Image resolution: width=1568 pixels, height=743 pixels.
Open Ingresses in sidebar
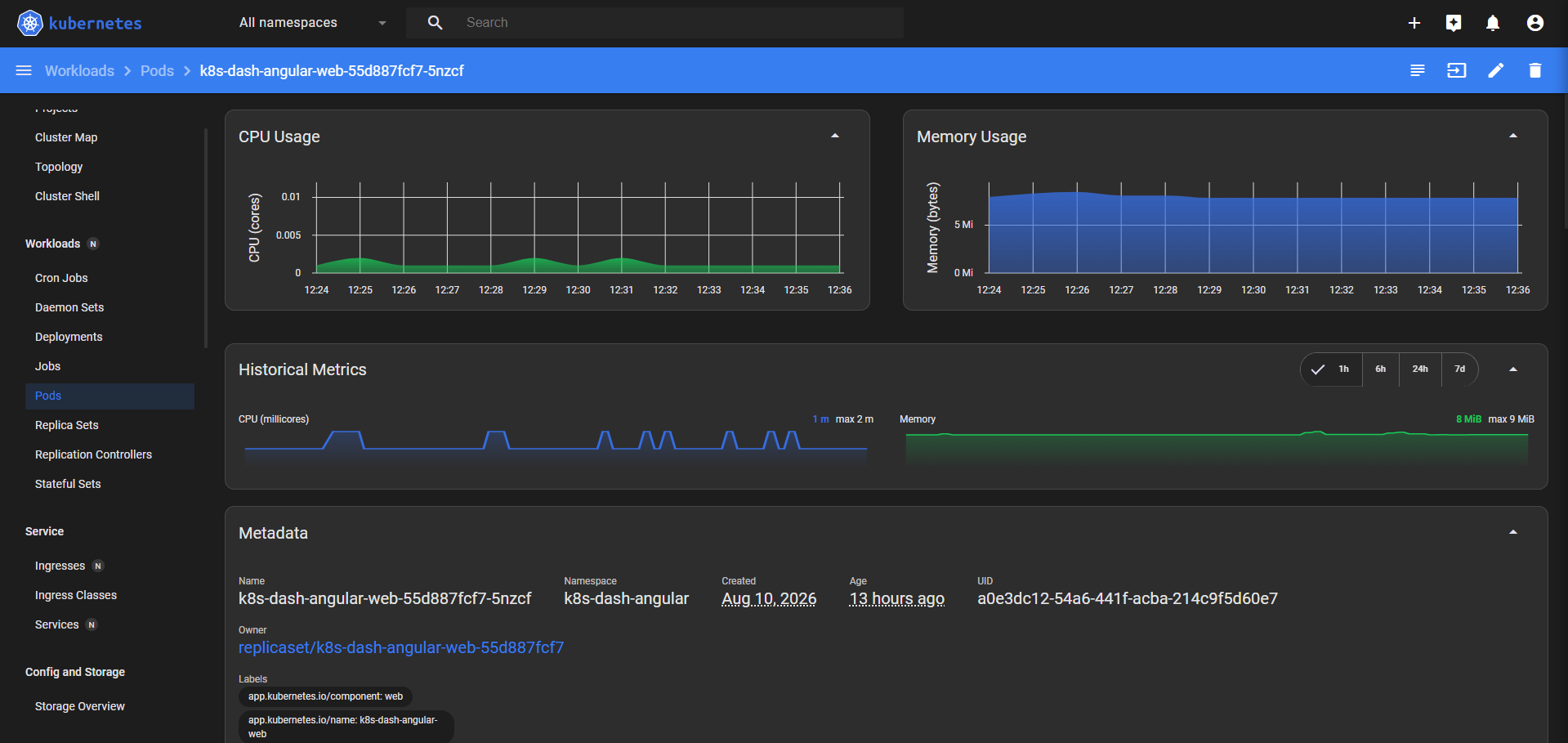(x=60, y=566)
